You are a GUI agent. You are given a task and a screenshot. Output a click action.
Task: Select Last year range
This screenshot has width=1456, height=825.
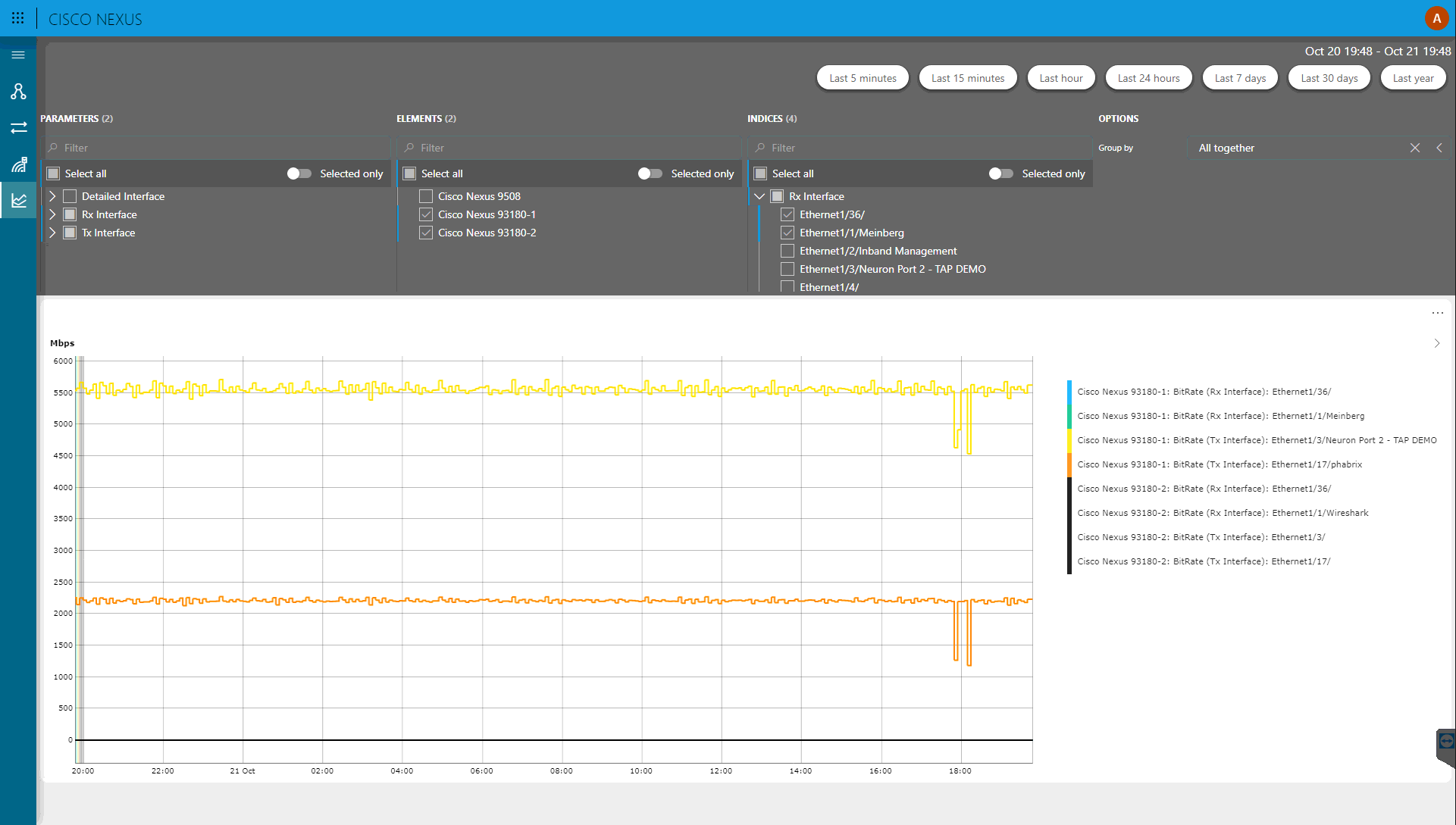1413,78
